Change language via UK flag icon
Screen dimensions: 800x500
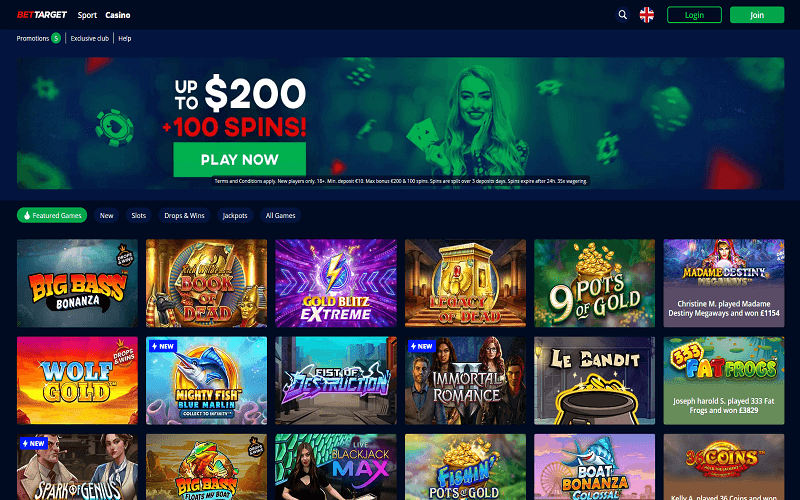click(646, 15)
